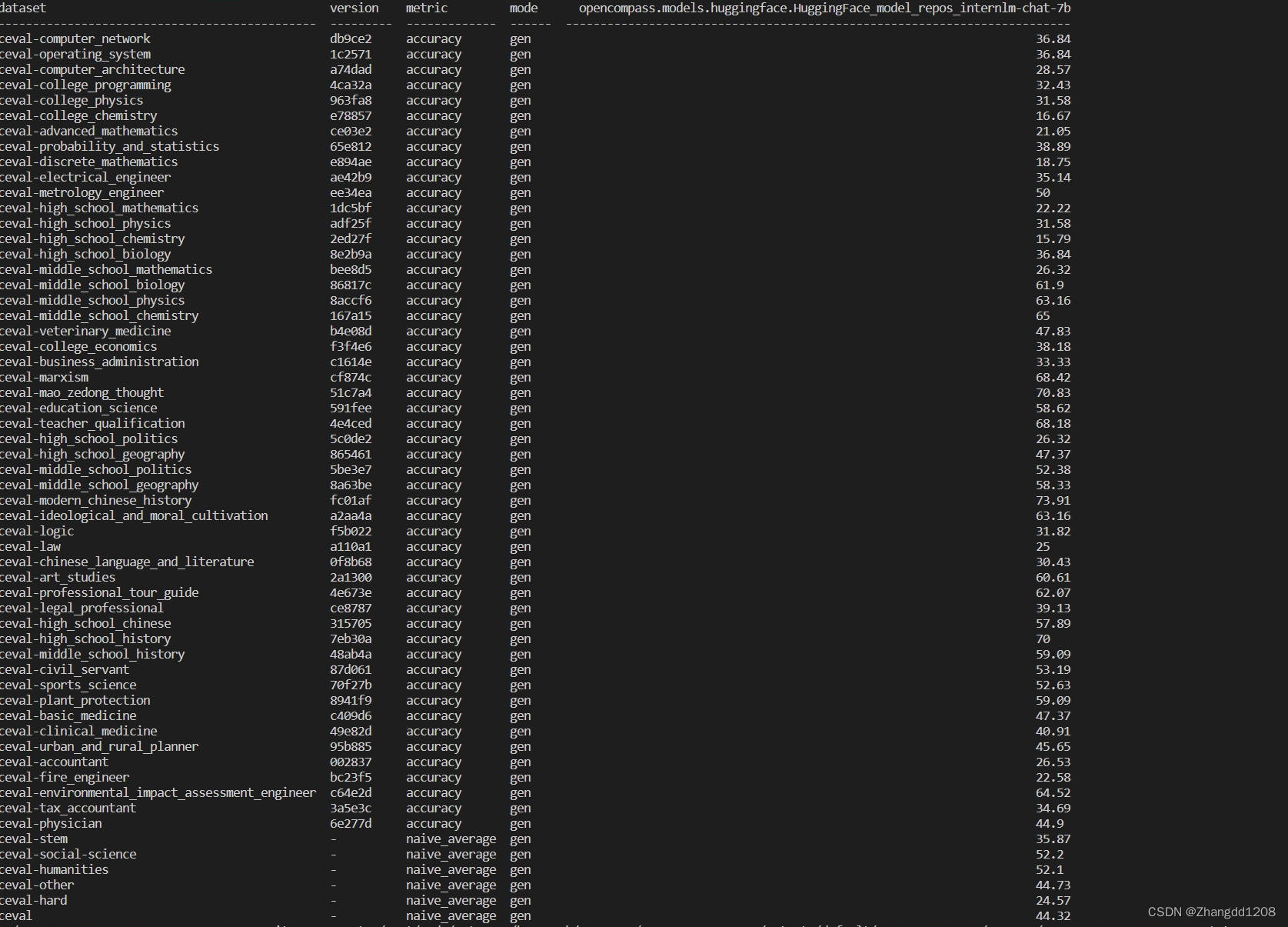Click ceval-veterinary_medicine dataset name
Screen dimensions: 1288x927
click(85, 331)
